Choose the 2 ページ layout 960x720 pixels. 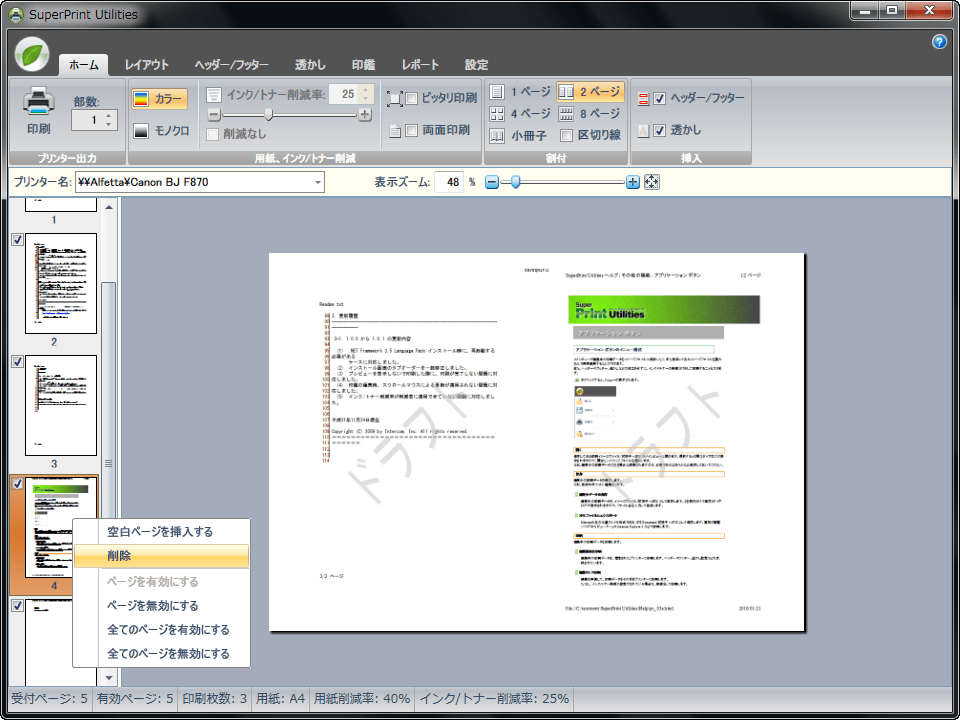pos(591,92)
